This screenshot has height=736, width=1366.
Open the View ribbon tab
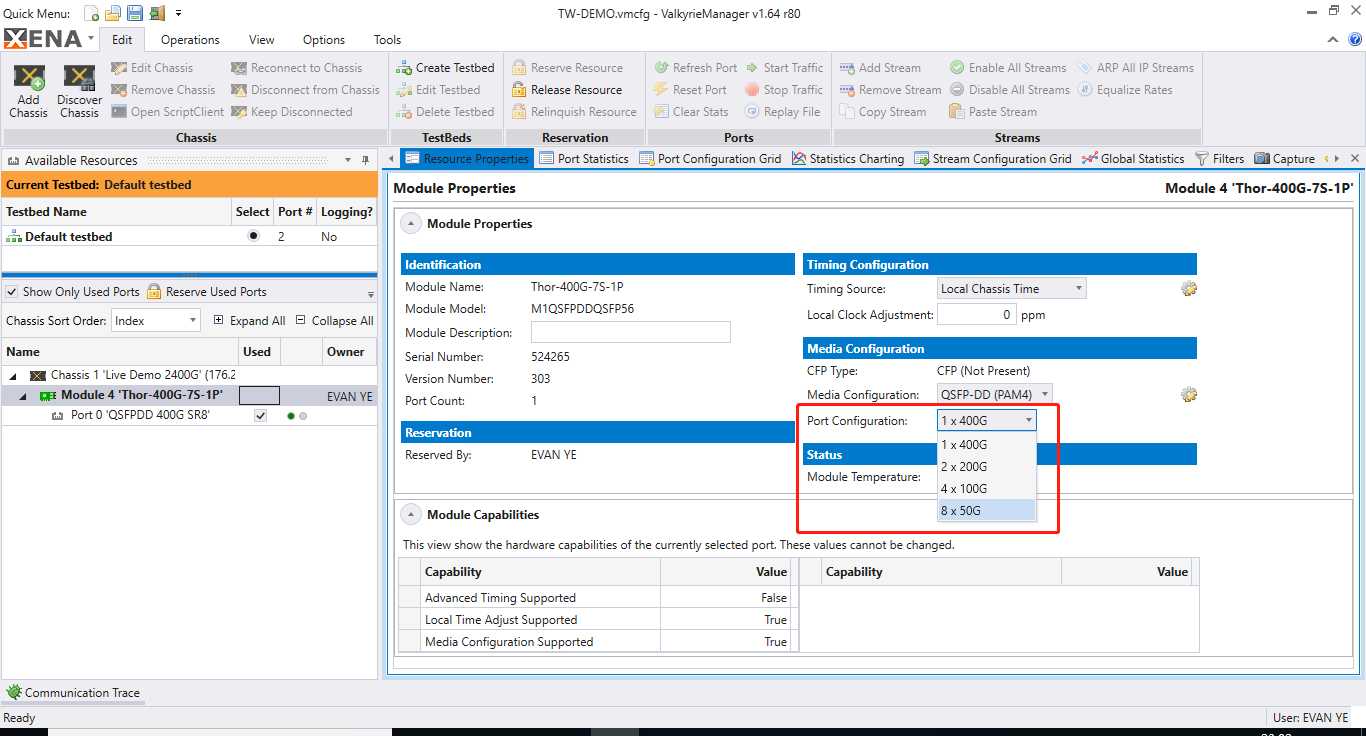click(x=262, y=40)
